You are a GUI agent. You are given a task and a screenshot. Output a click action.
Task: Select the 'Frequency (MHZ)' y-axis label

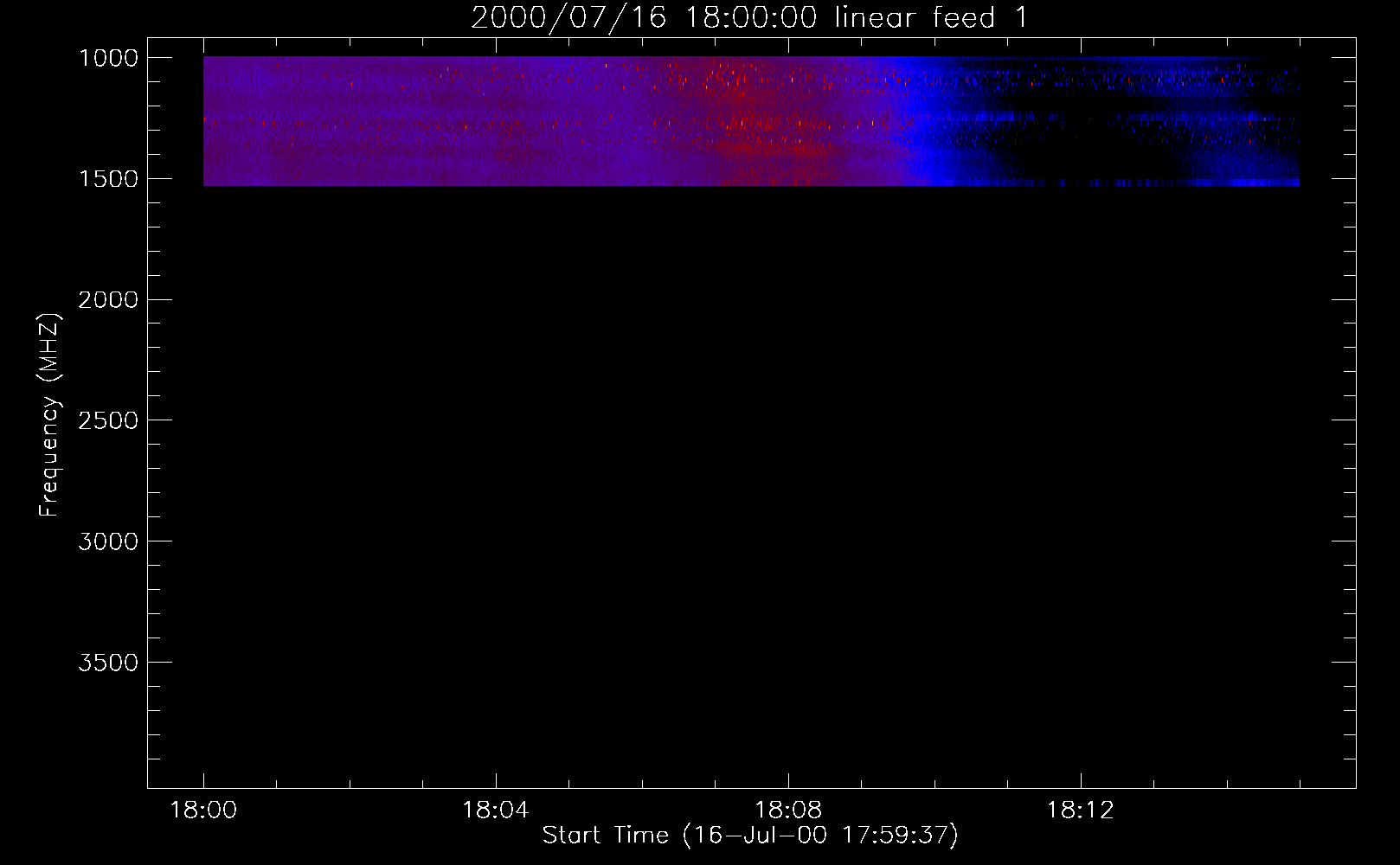pyautogui.click(x=50, y=415)
